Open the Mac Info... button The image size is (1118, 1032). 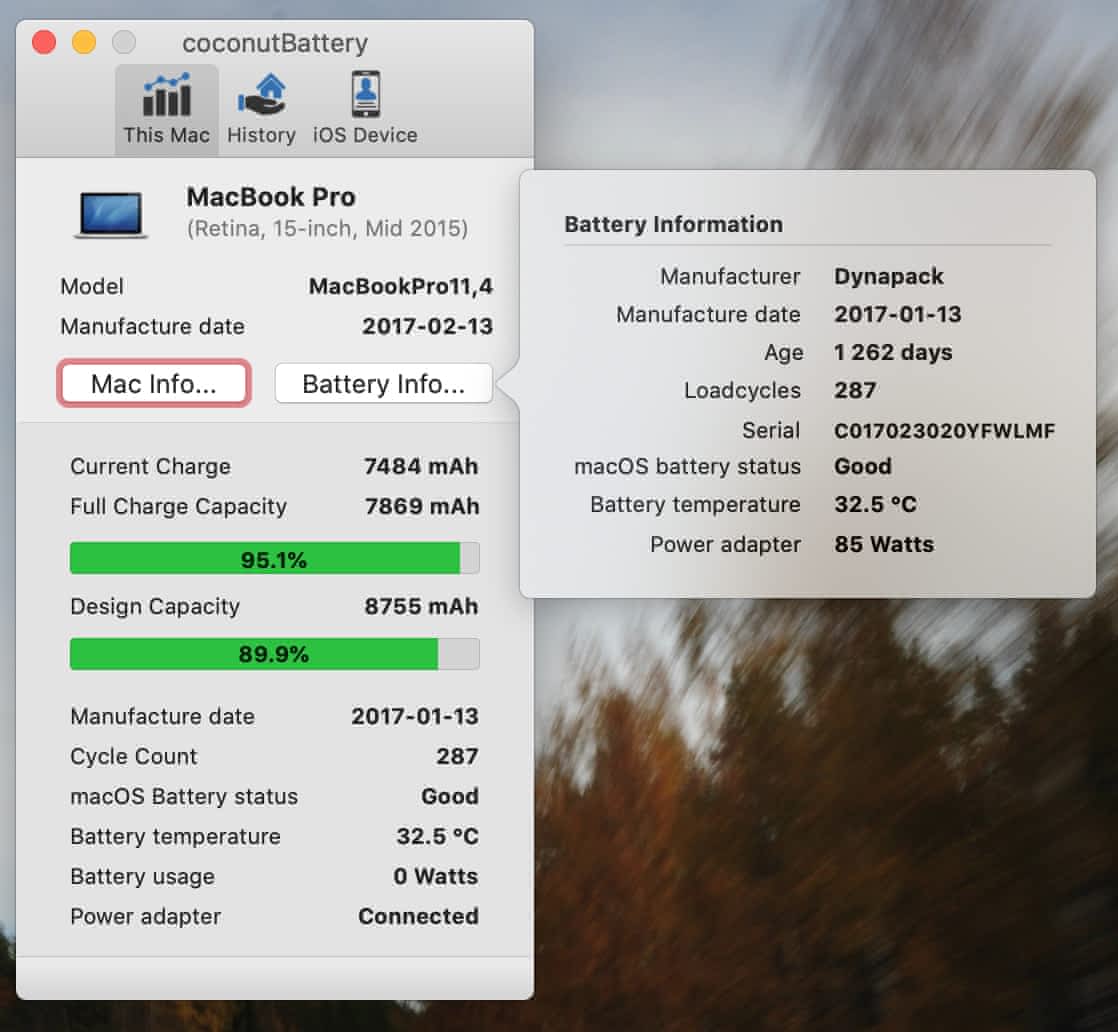154,384
